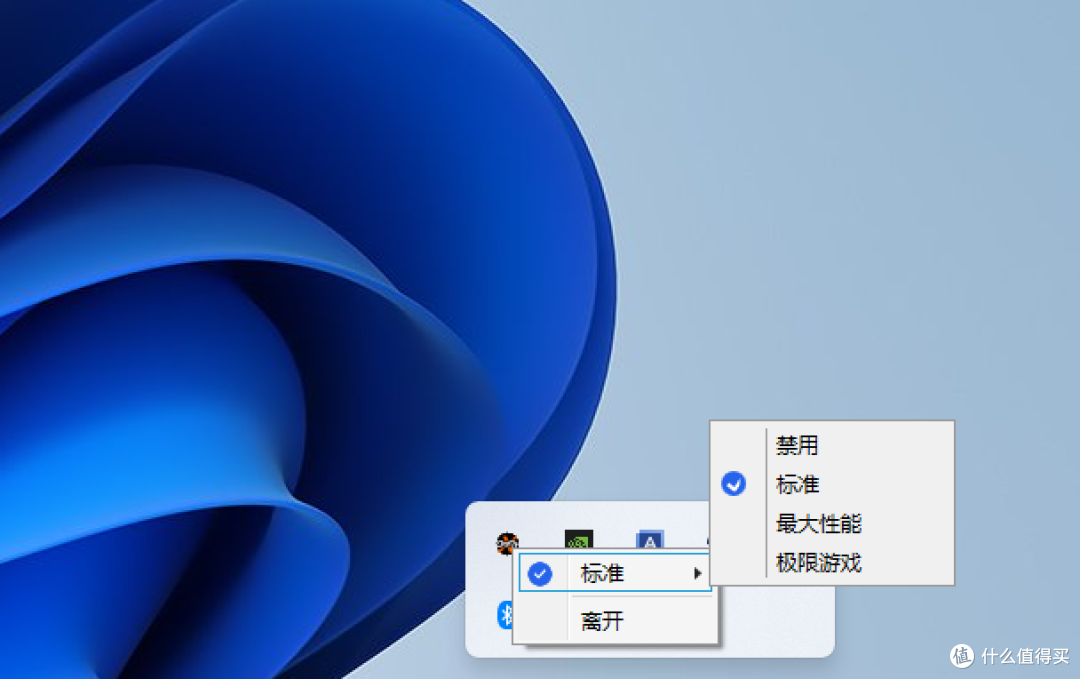1080x679 pixels.
Task: Expand the 标准 submenu arrow
Action: (x=698, y=573)
